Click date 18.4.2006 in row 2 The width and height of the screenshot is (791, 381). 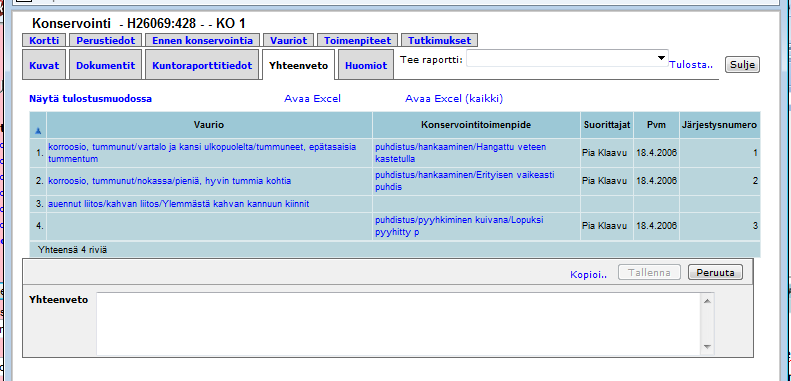pyautogui.click(x=656, y=181)
